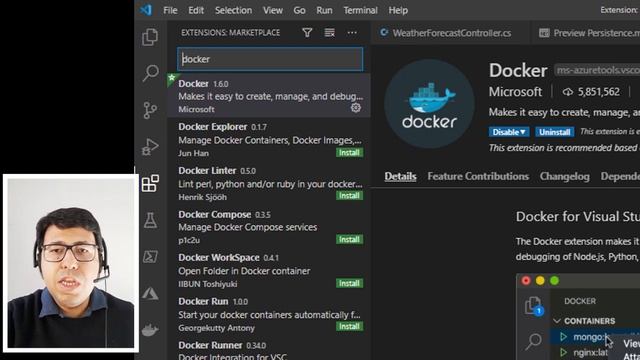The image size is (640, 360).
Task: Install the Docker Run extension
Action: (x=349, y=326)
